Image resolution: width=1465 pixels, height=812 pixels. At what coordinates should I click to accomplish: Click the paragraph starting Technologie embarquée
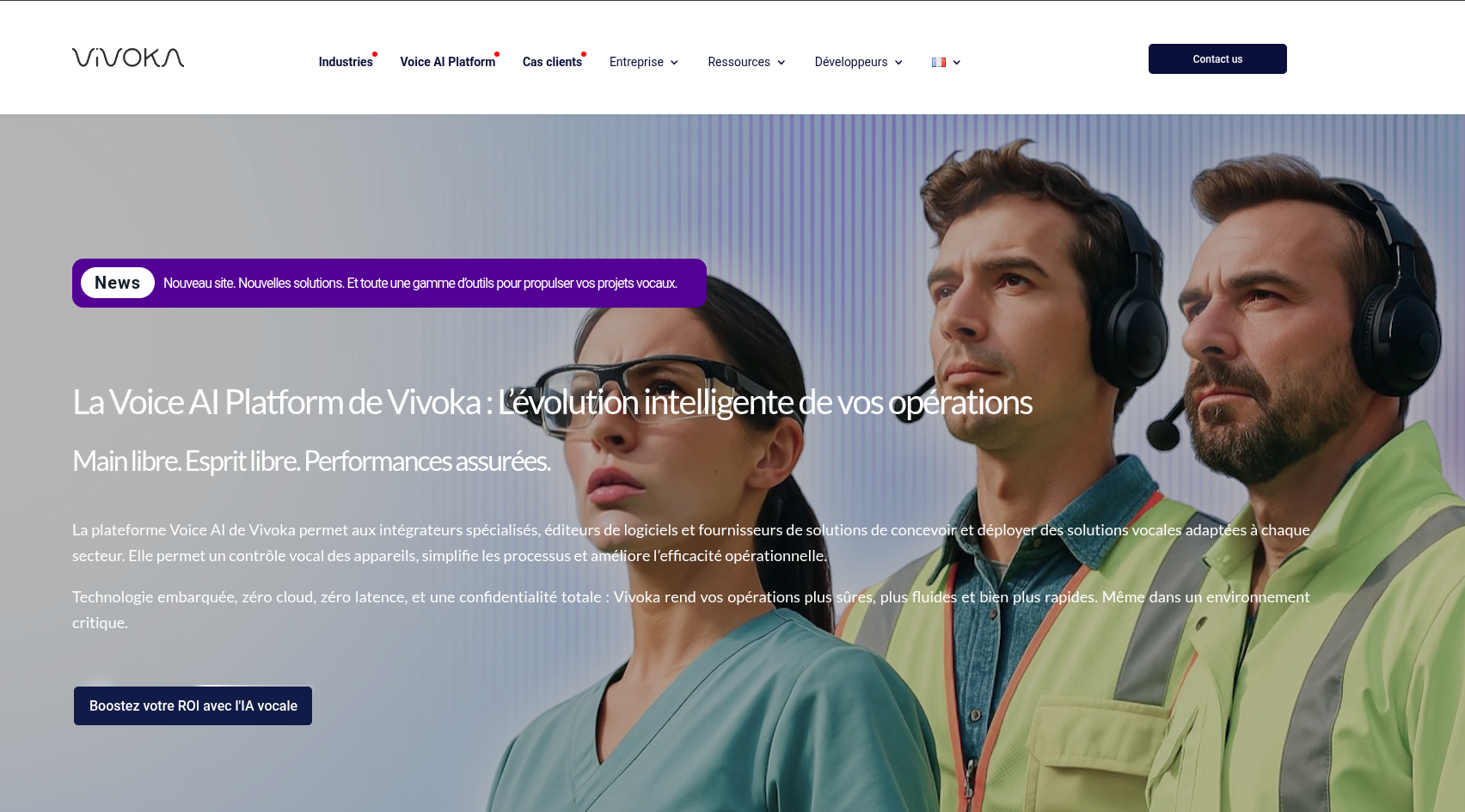click(691, 610)
